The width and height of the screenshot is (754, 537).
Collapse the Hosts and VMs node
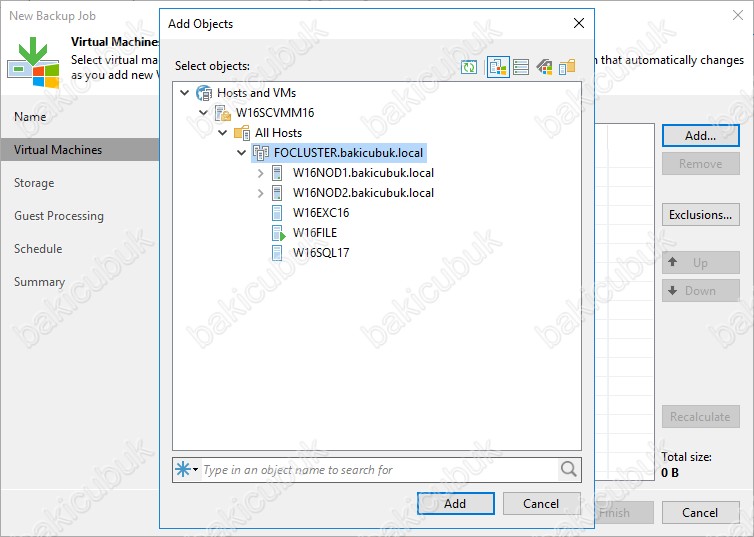(185, 92)
